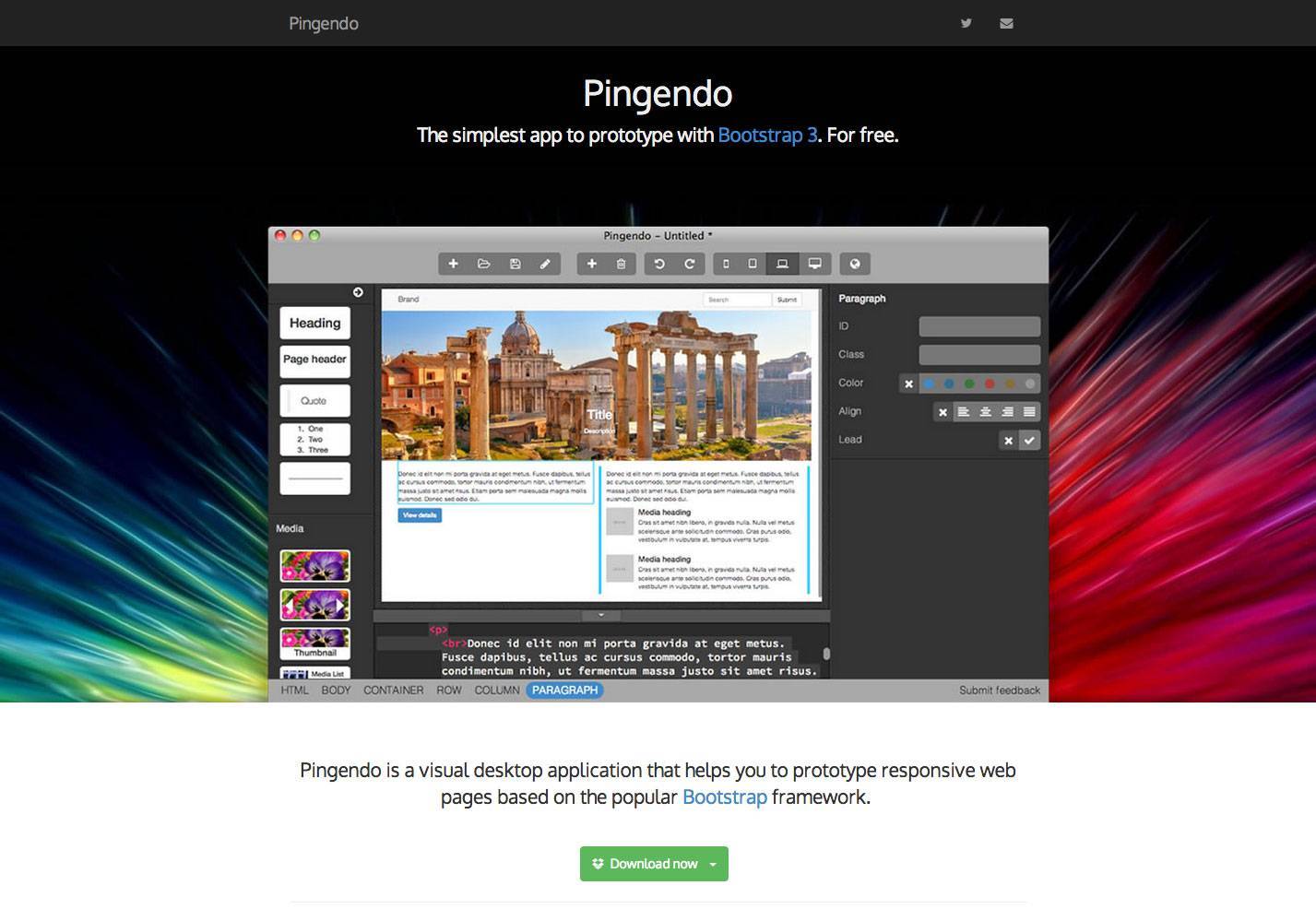Redo the last action
The width and height of the screenshot is (1316, 909).
click(689, 264)
